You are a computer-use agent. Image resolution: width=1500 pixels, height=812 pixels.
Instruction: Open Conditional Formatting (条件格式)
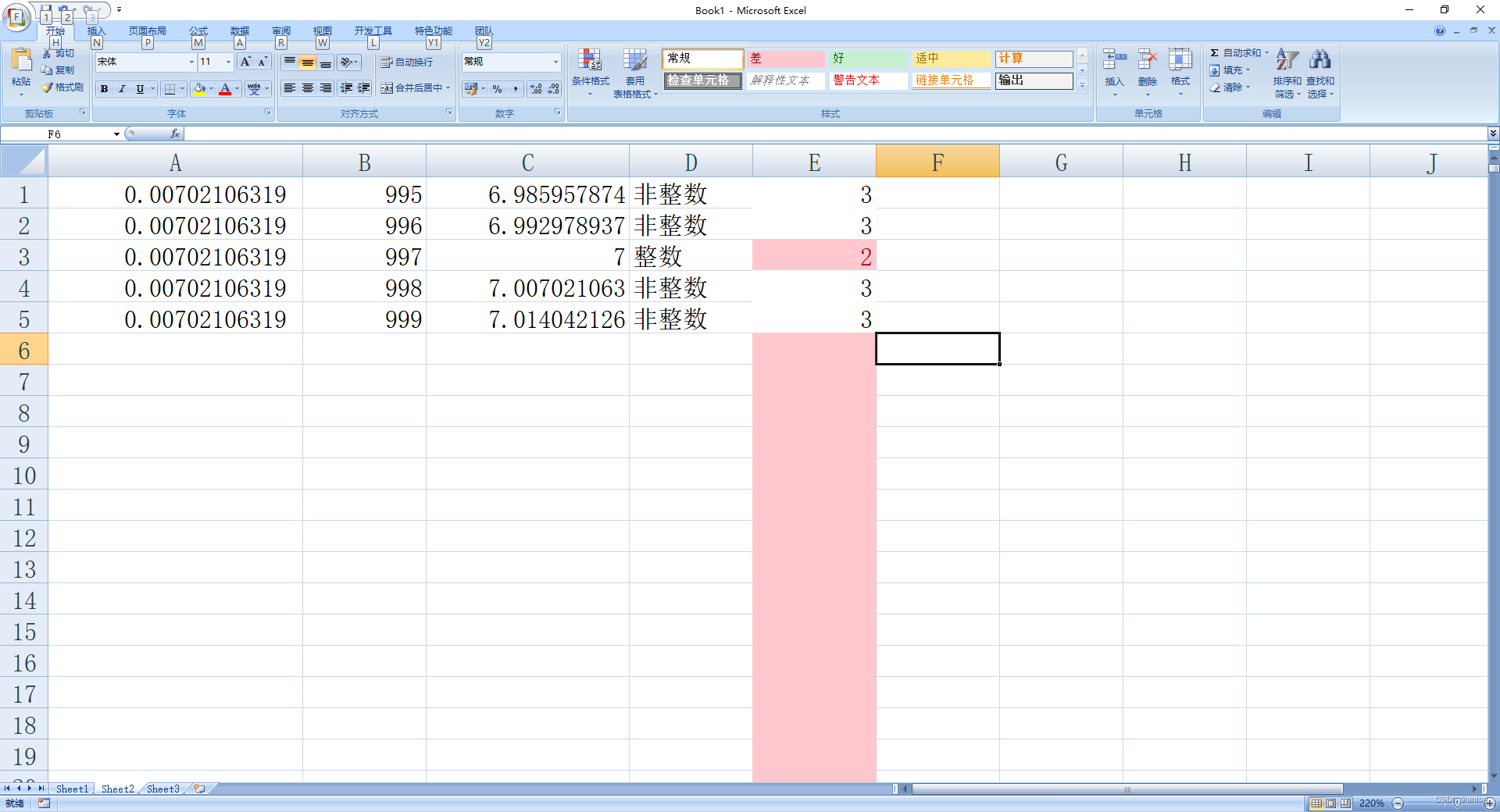(x=590, y=71)
